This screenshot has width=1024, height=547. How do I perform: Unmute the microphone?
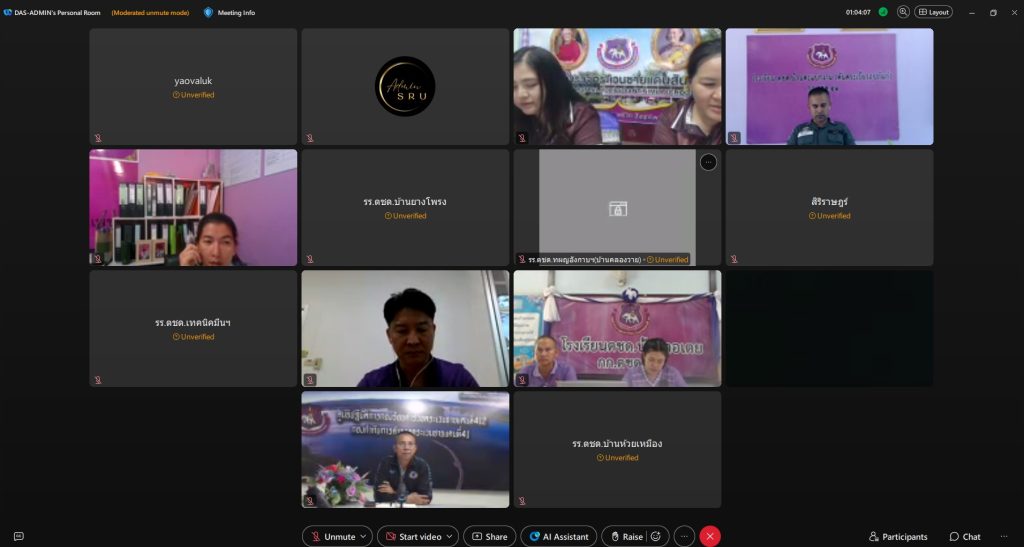331,537
